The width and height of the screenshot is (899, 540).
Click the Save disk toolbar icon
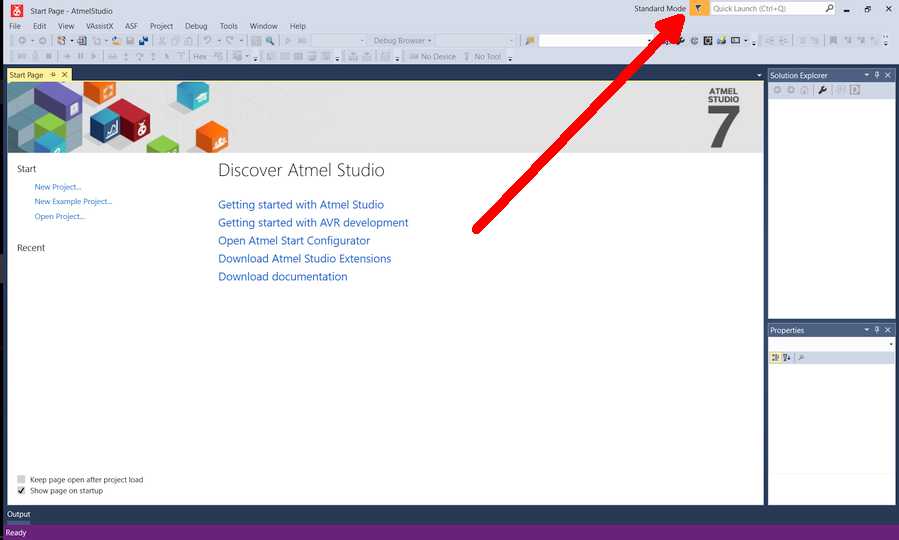tap(130, 41)
